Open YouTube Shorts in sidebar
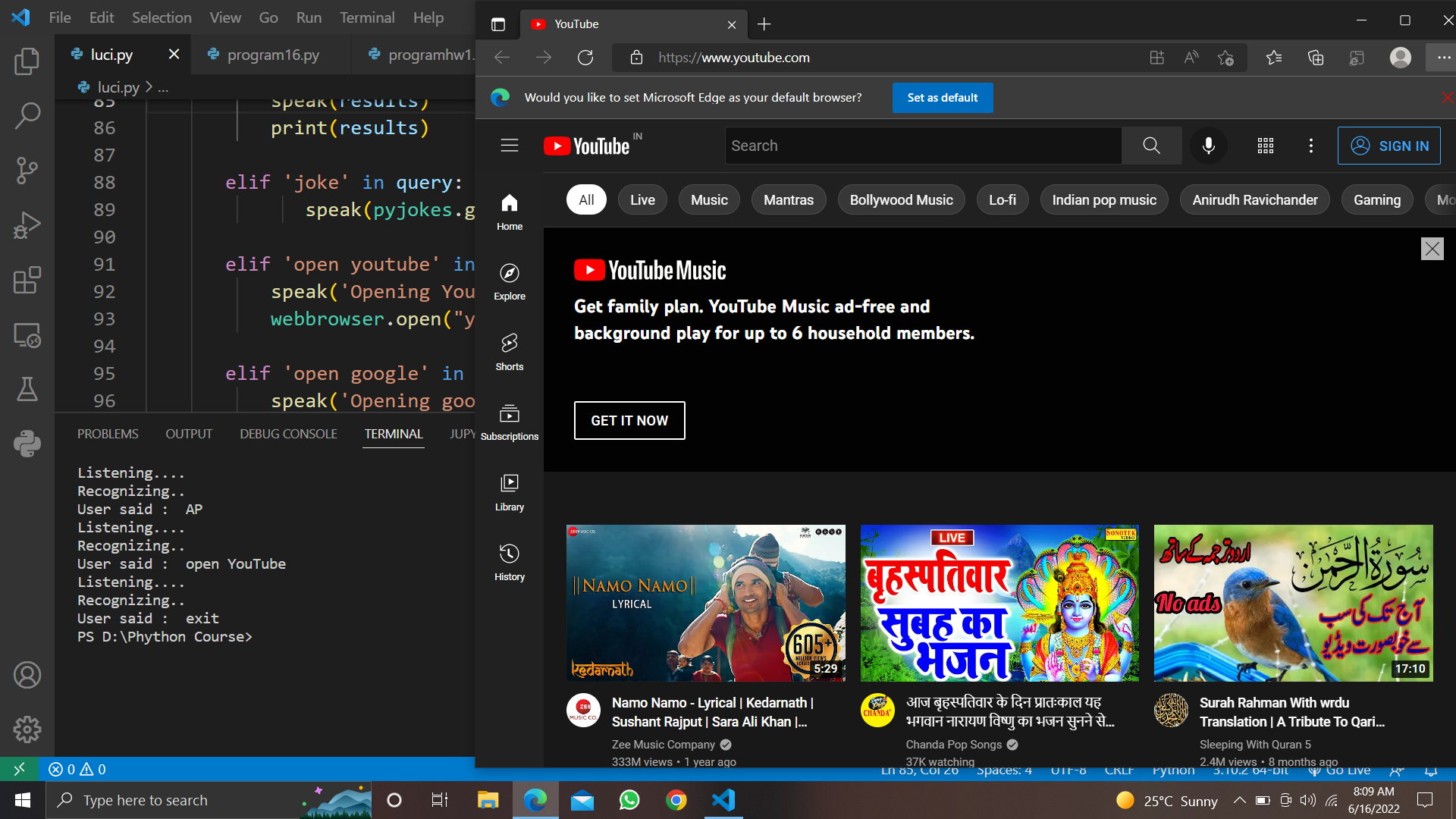Viewport: 1456px width, 819px height. (x=510, y=352)
